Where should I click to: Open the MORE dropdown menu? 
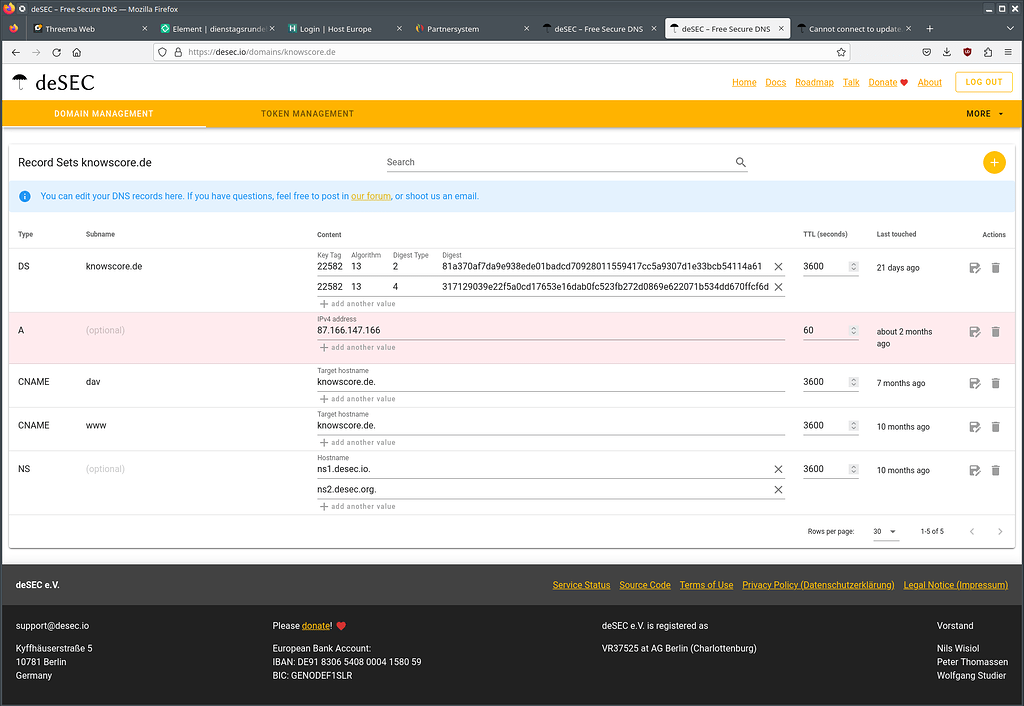coord(984,114)
